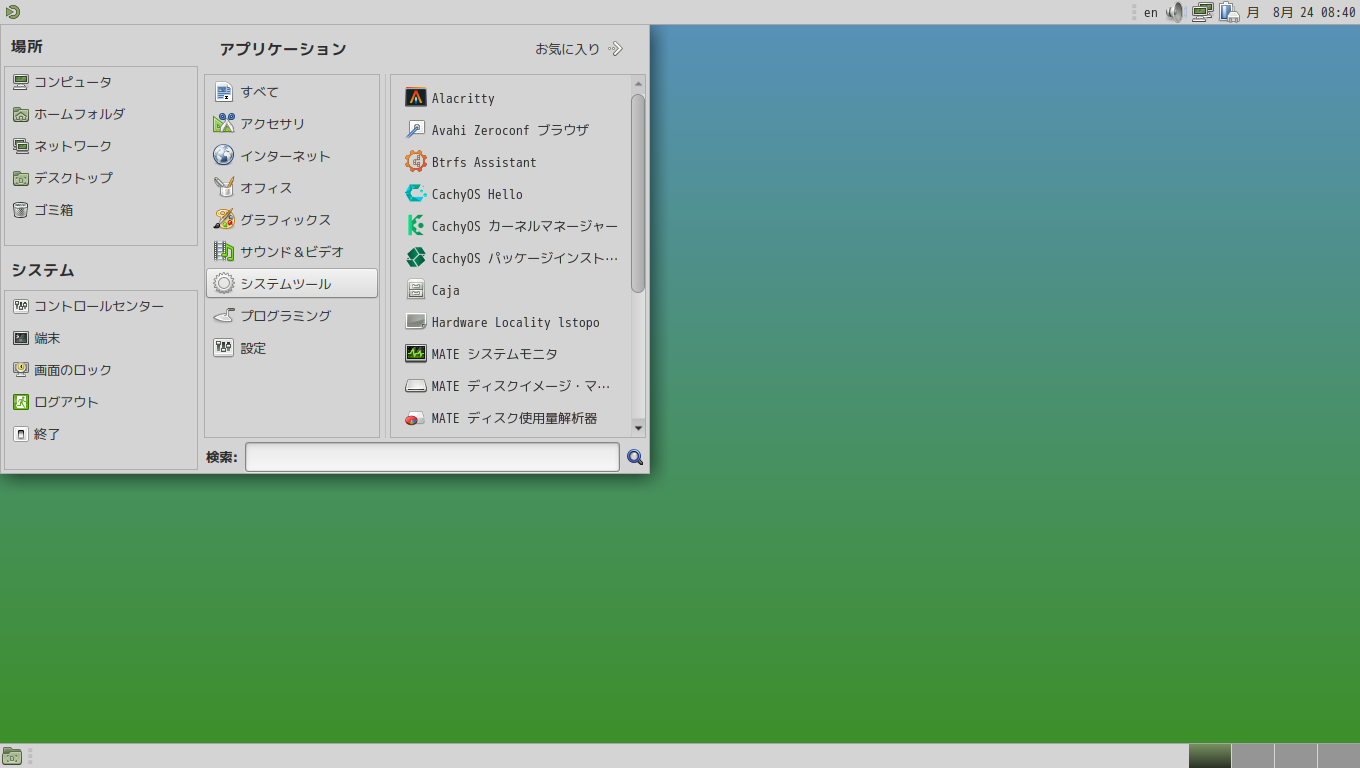Select the オフィス category
This screenshot has width=1360, height=768.
tap(292, 188)
